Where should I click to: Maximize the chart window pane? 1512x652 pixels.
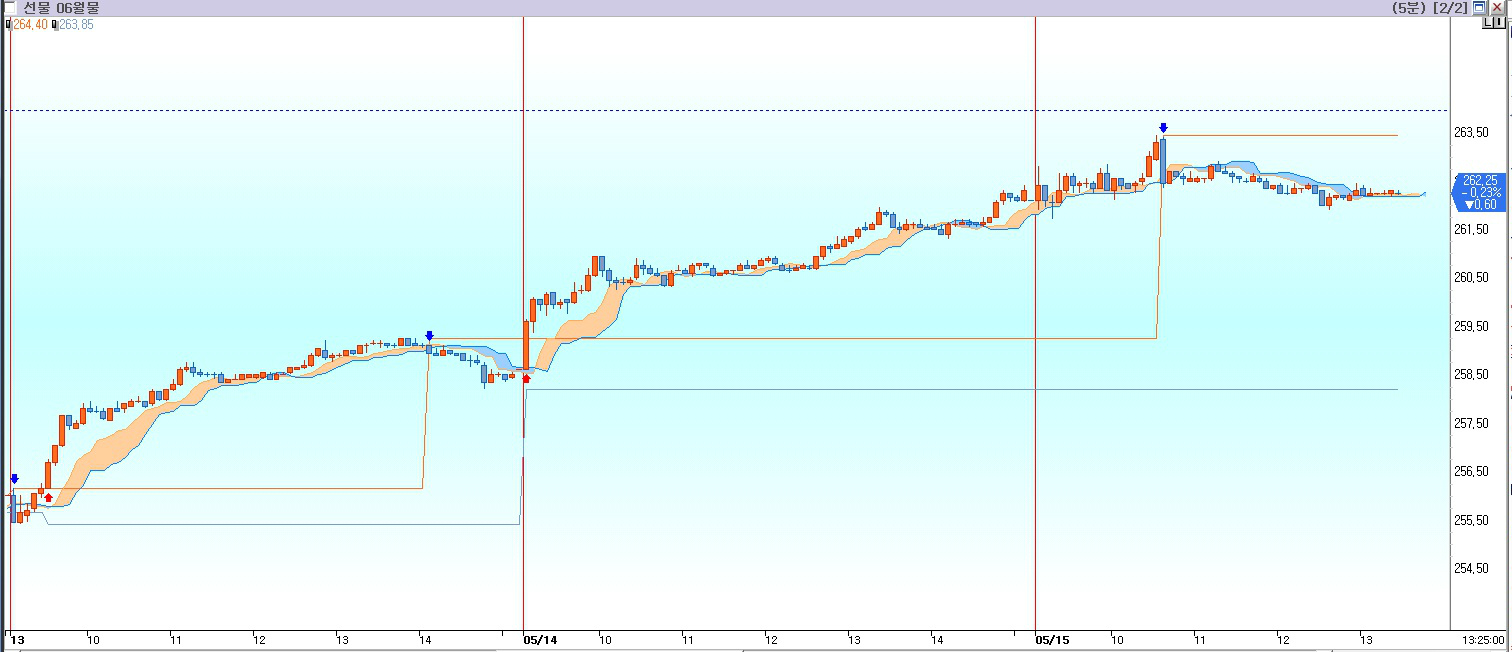pos(1479,7)
